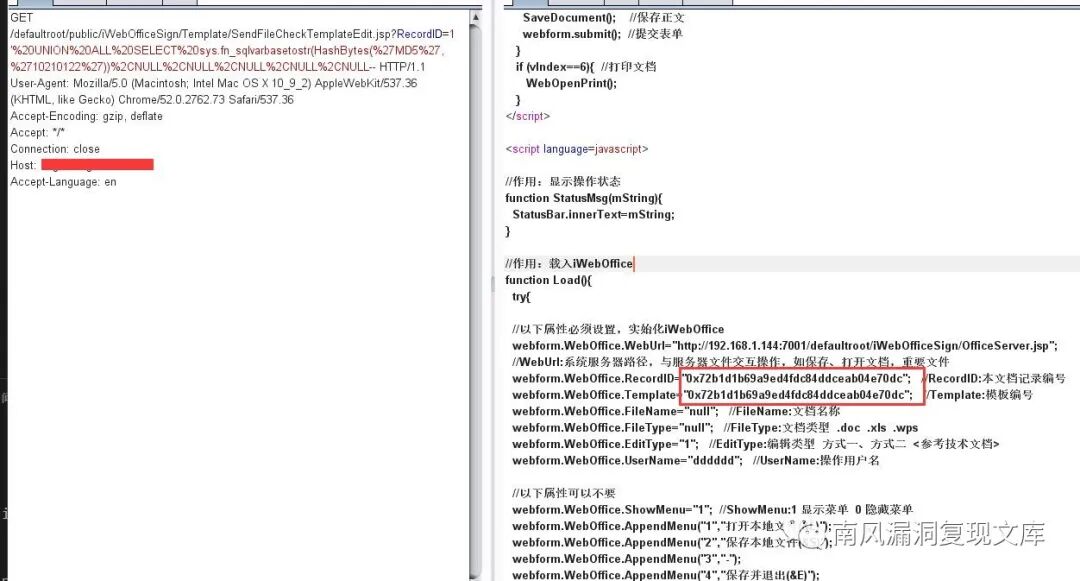Click the SendFileCheckTemplateEdit.jsp?RecordID=1 URL line
The height and width of the screenshot is (581, 1080).
(232, 34)
